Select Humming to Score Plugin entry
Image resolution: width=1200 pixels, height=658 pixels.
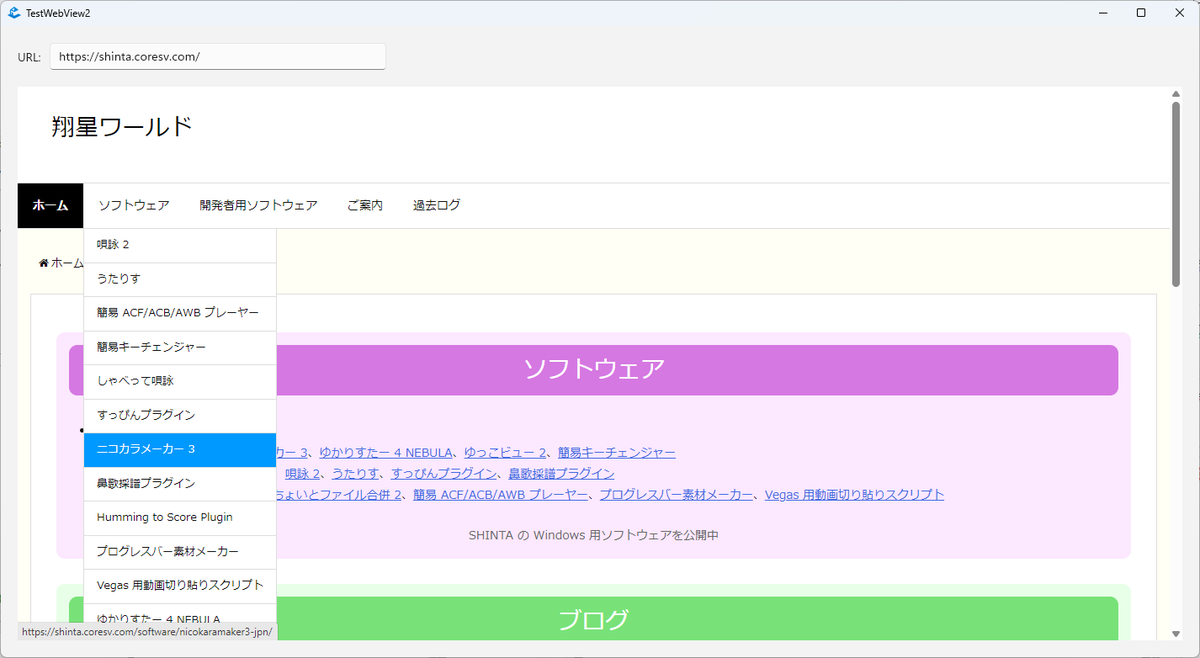coord(180,517)
